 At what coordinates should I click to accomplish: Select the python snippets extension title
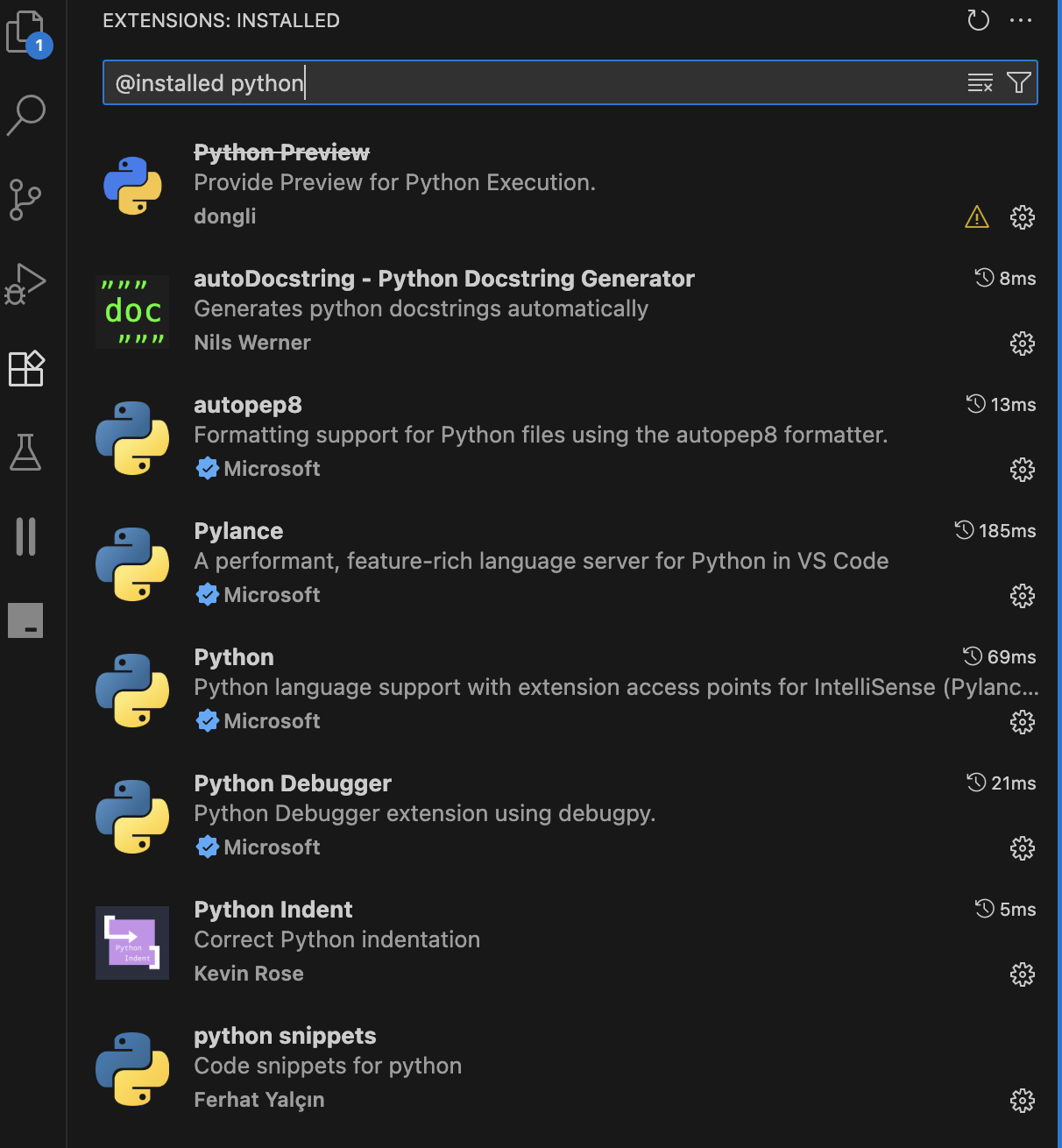pos(285,1036)
